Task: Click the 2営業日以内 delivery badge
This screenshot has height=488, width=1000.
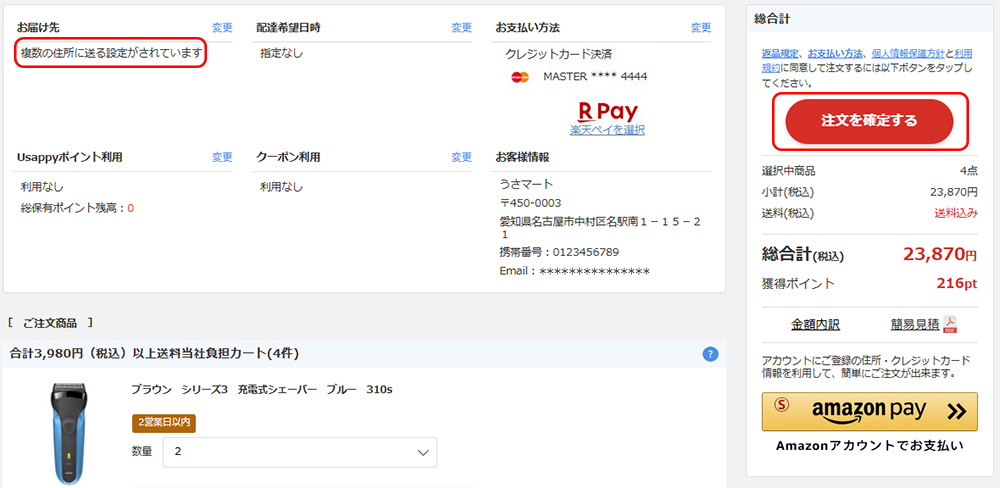Action: pyautogui.click(x=164, y=422)
